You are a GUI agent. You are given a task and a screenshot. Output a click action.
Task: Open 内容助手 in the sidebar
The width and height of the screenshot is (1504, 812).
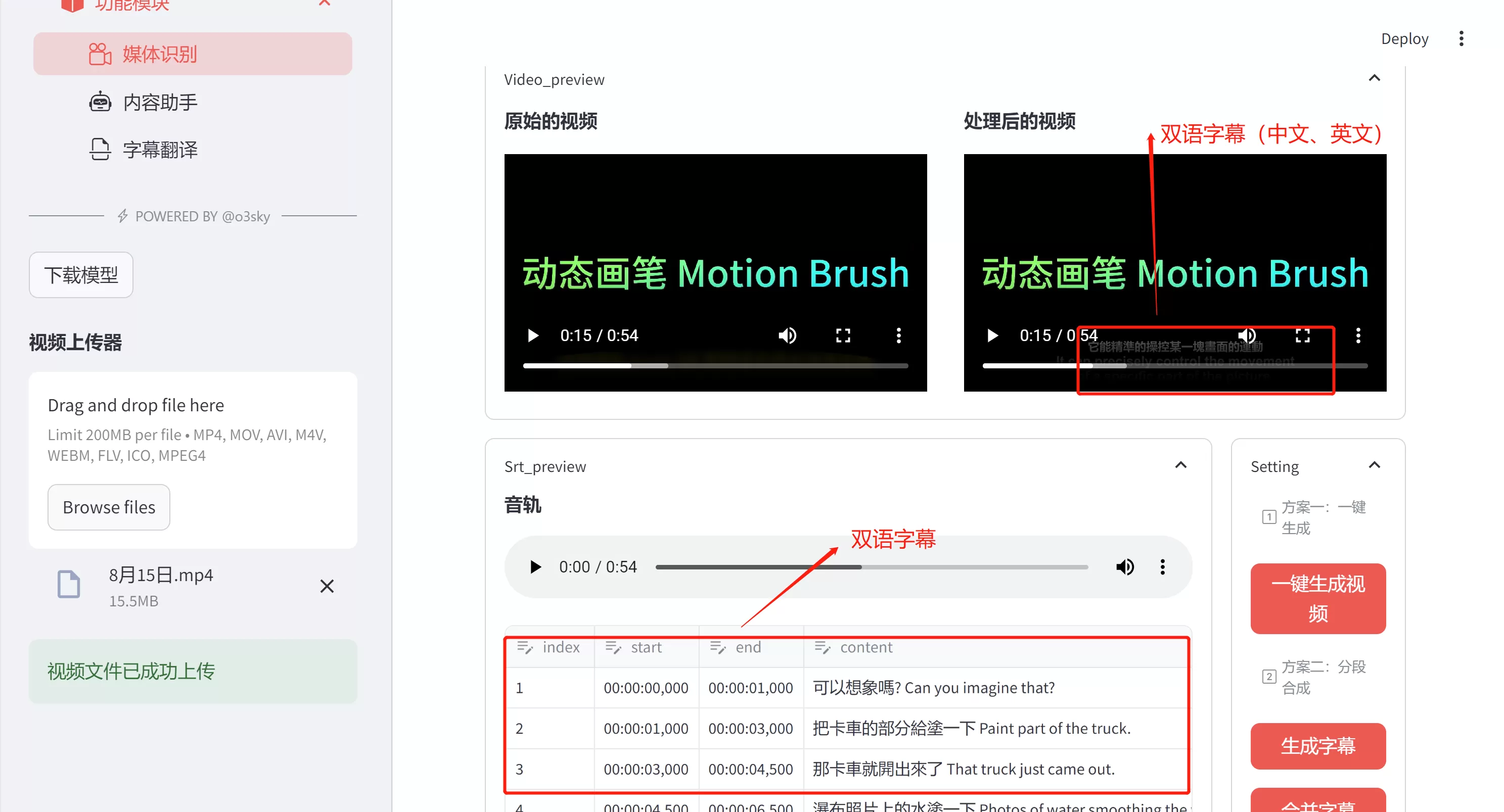(x=160, y=102)
